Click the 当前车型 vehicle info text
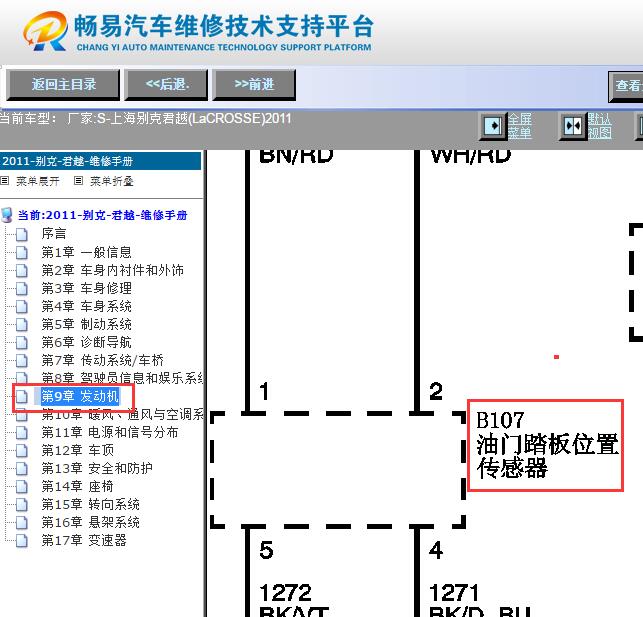Image resolution: width=643 pixels, height=617 pixels. [146, 118]
